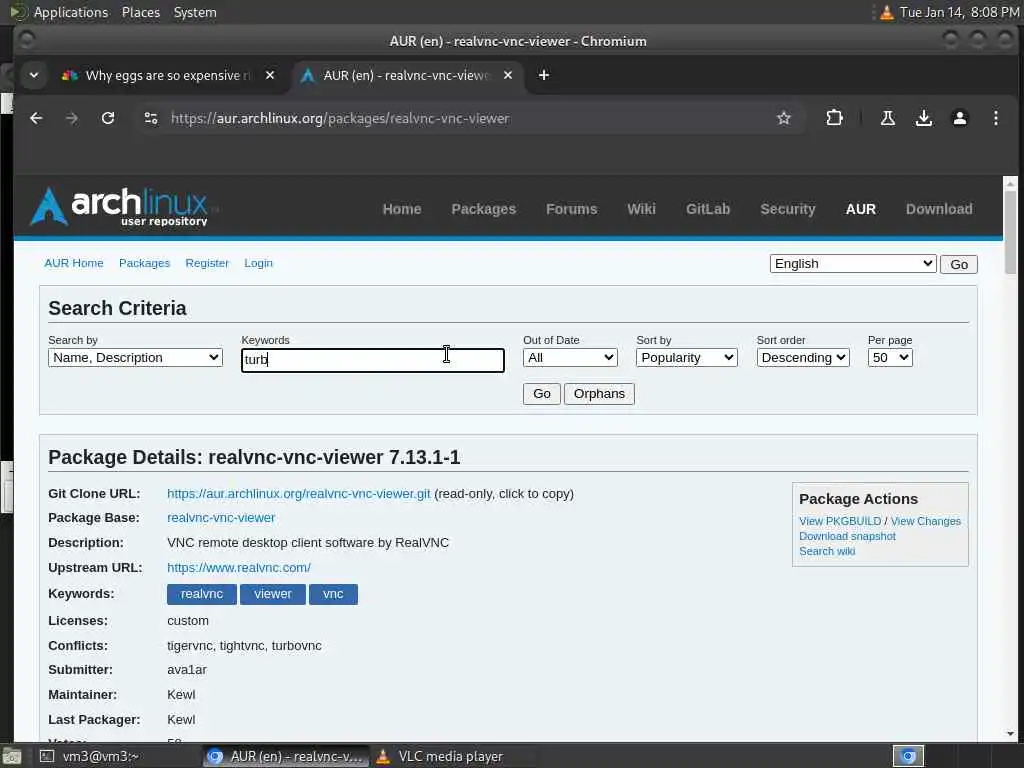Screen dimensions: 1024x768
Task: Open Security in the Arch navigation
Action: tap(788, 209)
